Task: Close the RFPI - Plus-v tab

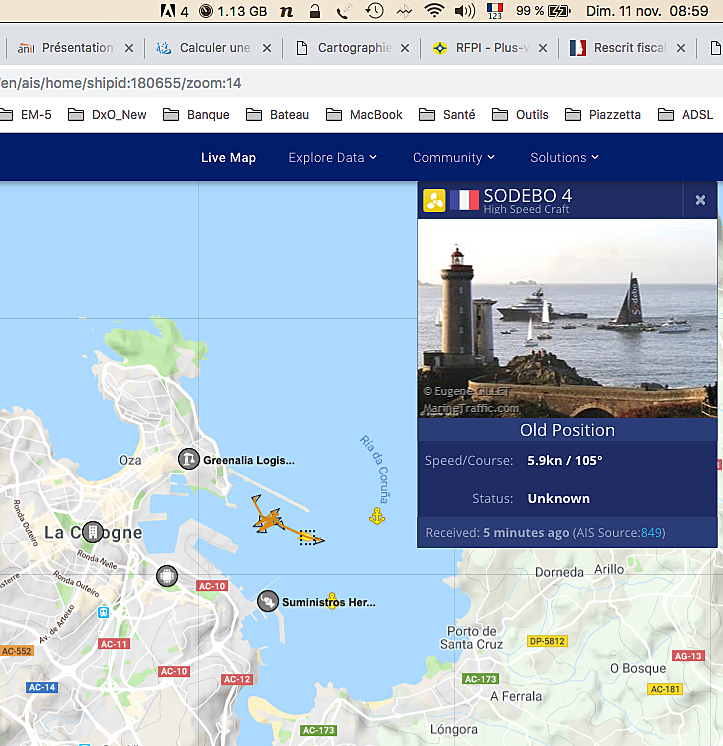Action: (543, 48)
